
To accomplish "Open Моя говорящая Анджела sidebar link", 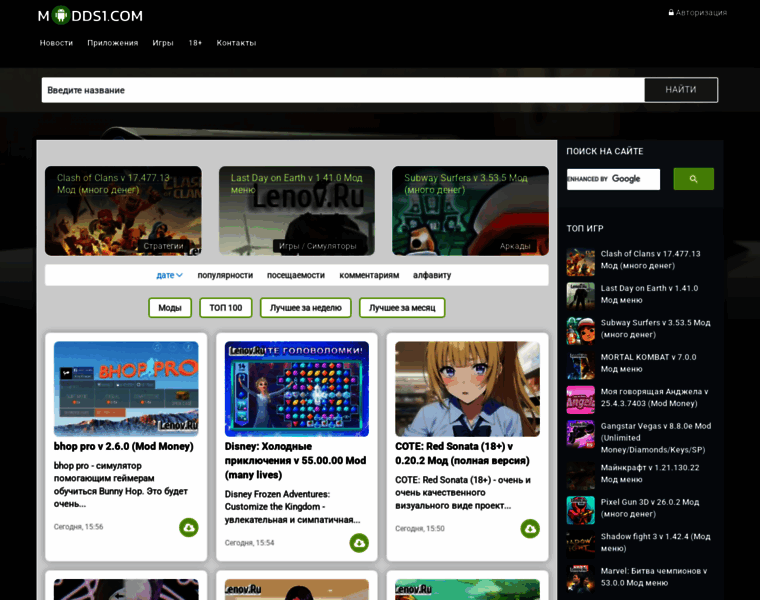I will point(654,397).
